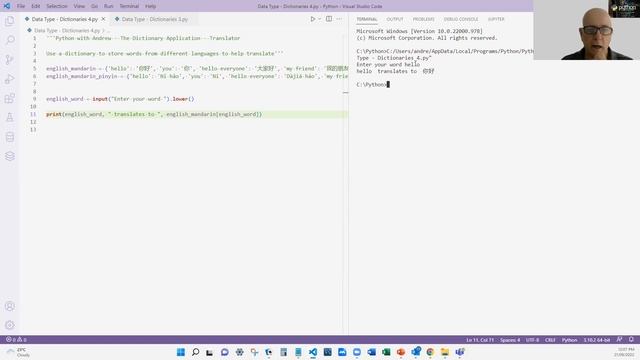
Task: Open File Explorer folder in taskbar
Action: [x=445, y=352]
